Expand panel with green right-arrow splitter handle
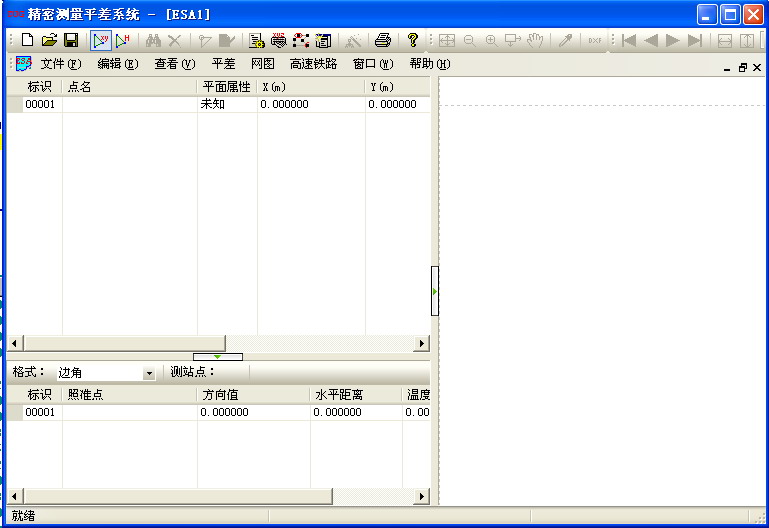Image resolution: width=769 pixels, height=528 pixels. [435, 291]
